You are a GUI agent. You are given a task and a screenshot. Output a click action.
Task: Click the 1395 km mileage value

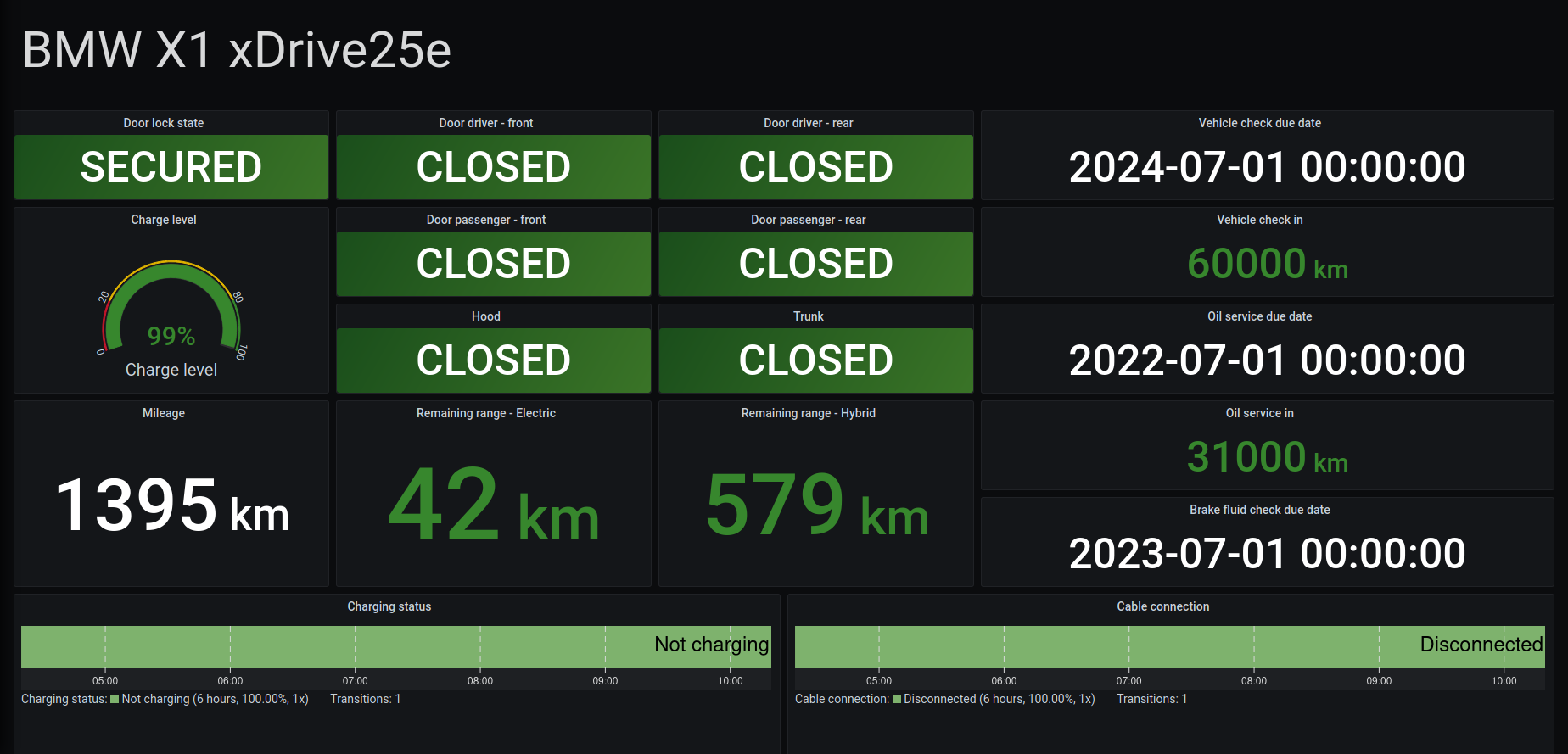(x=172, y=505)
